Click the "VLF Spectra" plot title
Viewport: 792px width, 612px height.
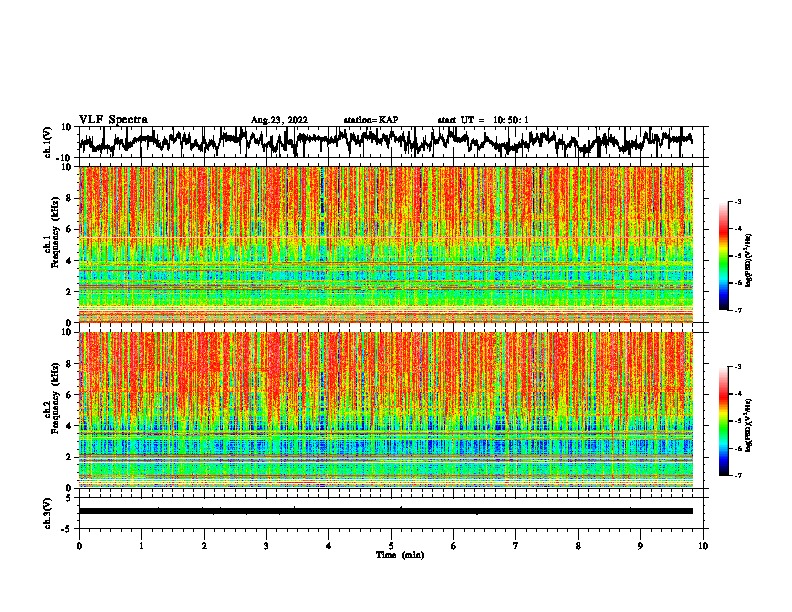pyautogui.click(x=113, y=119)
